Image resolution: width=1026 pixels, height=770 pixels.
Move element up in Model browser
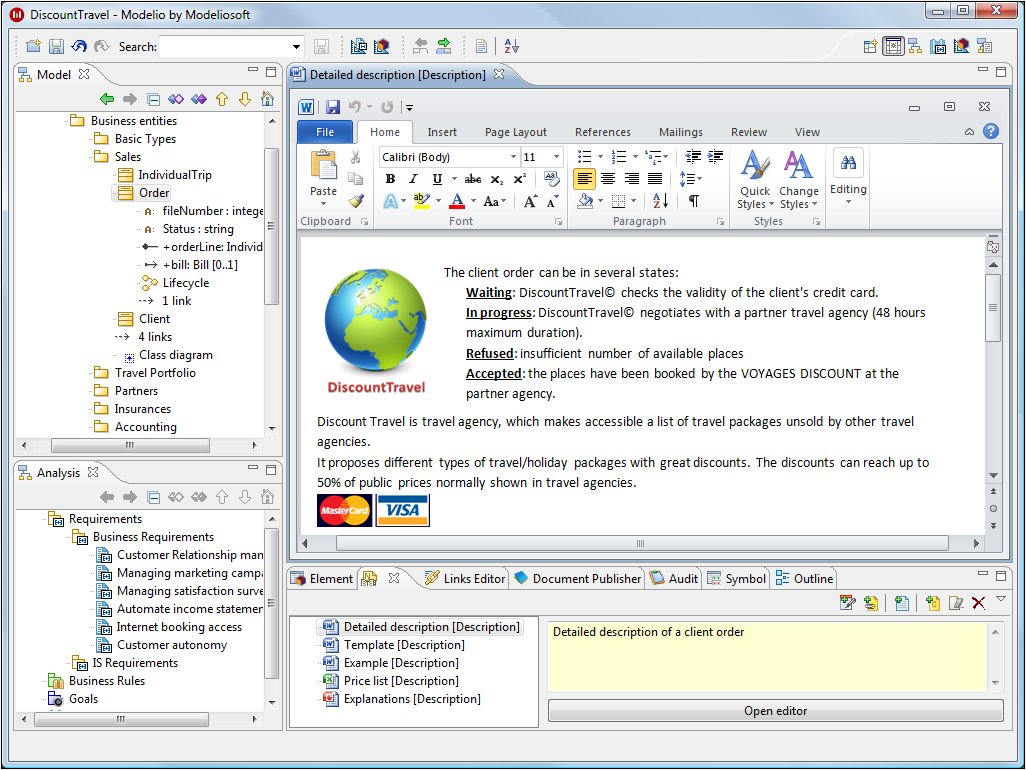(x=222, y=99)
